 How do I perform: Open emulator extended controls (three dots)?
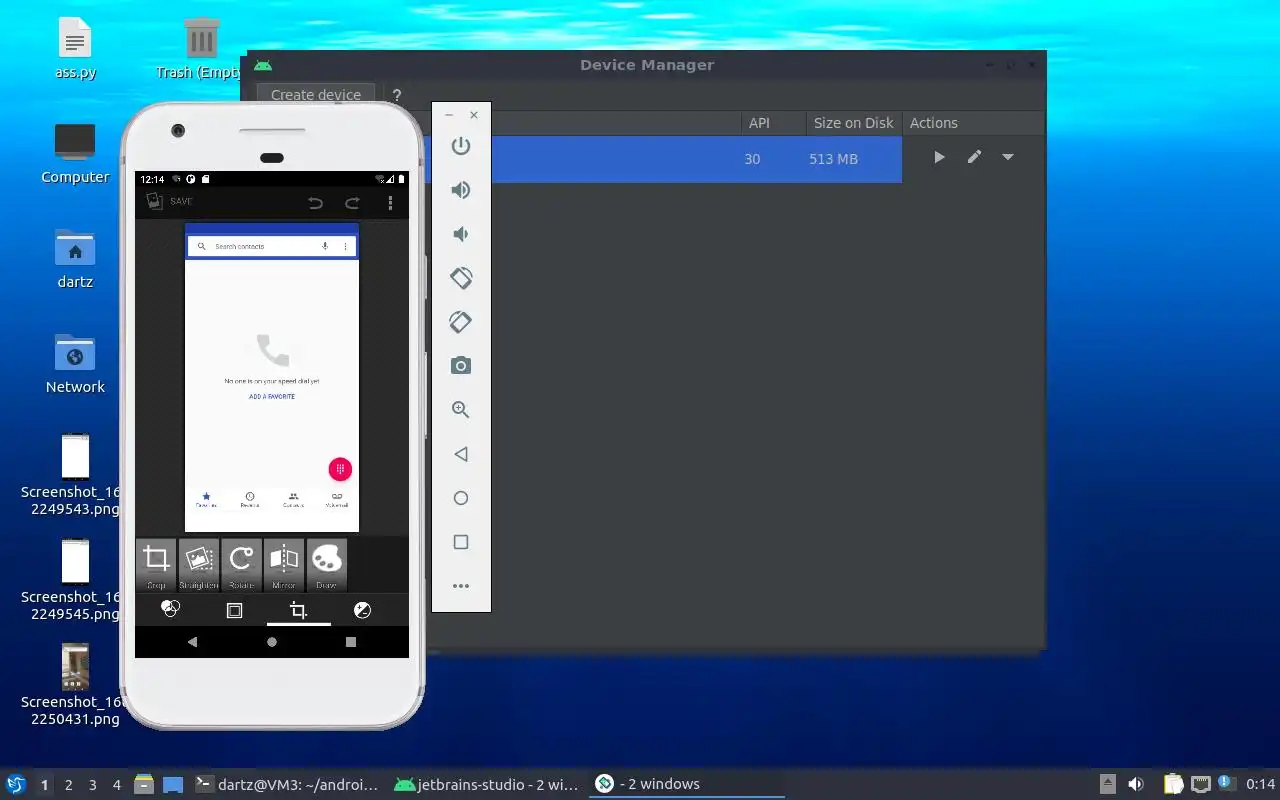point(461,586)
